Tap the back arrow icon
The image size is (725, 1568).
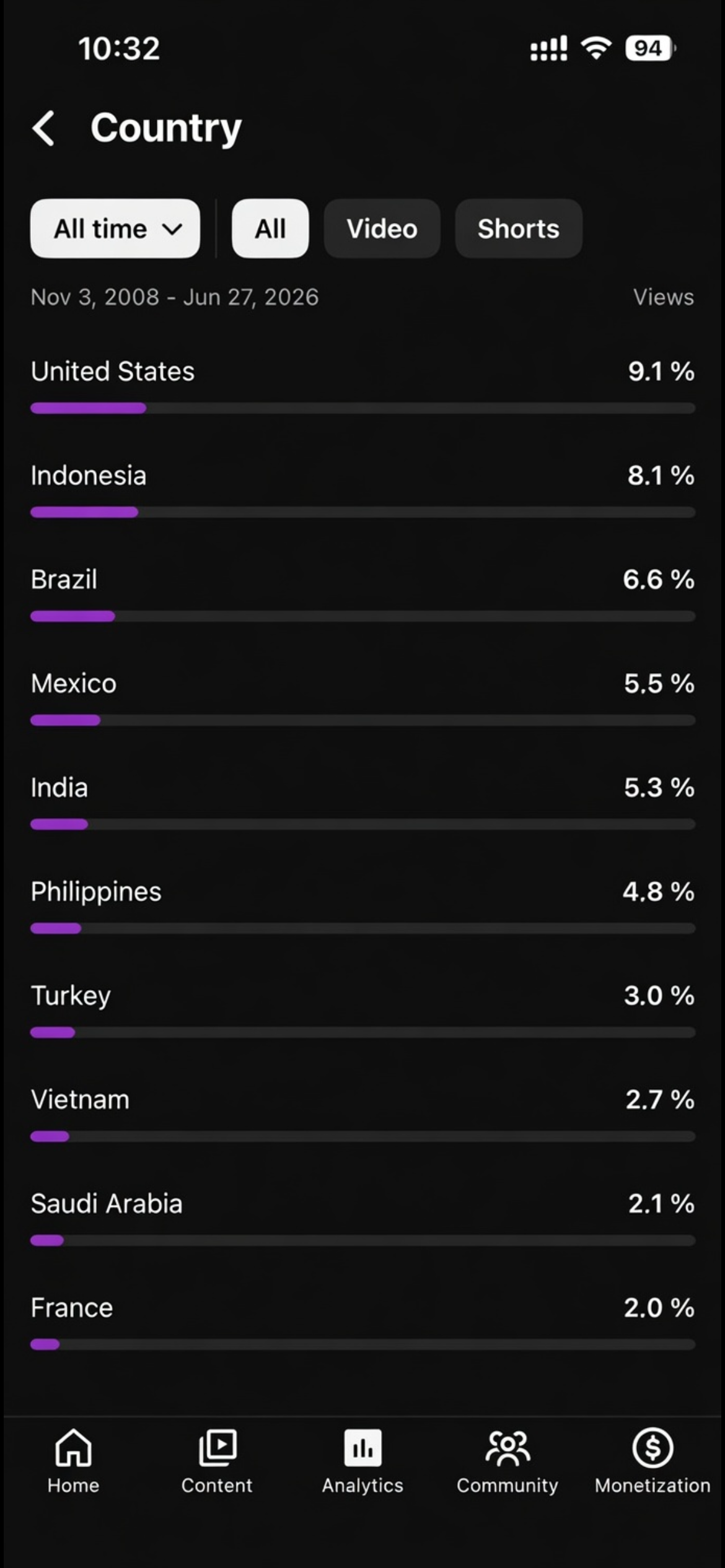tap(43, 128)
